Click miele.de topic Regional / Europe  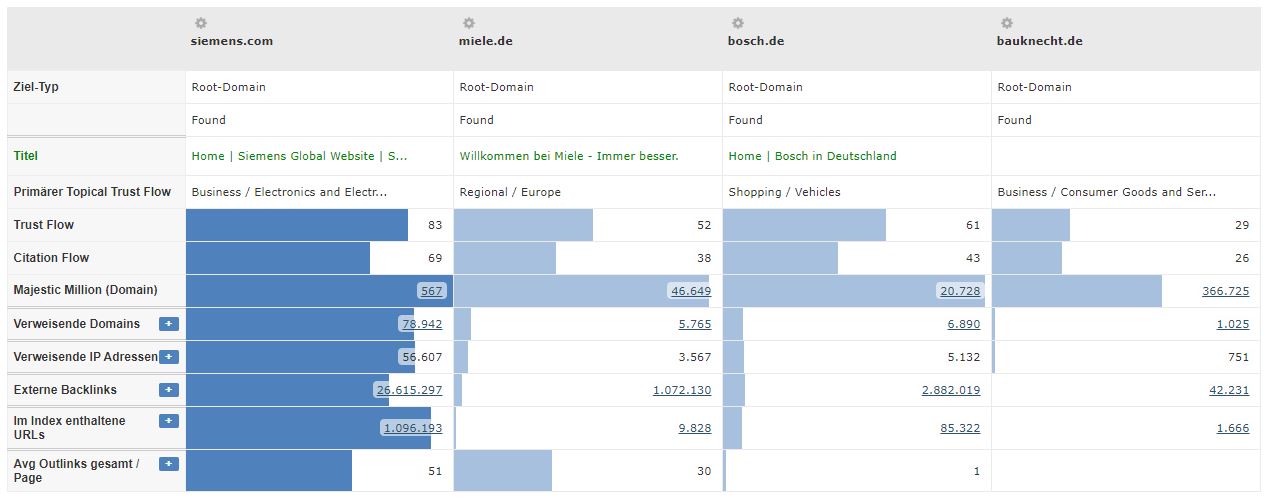tap(510, 192)
